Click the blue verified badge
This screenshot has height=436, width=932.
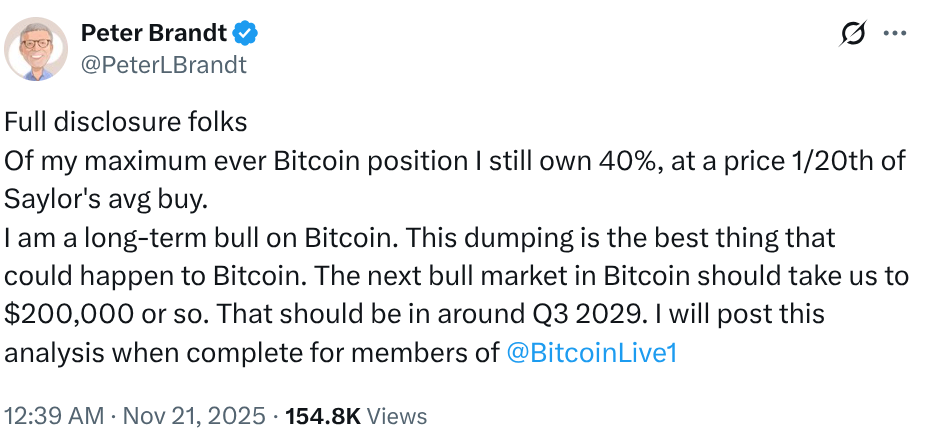click(x=246, y=34)
